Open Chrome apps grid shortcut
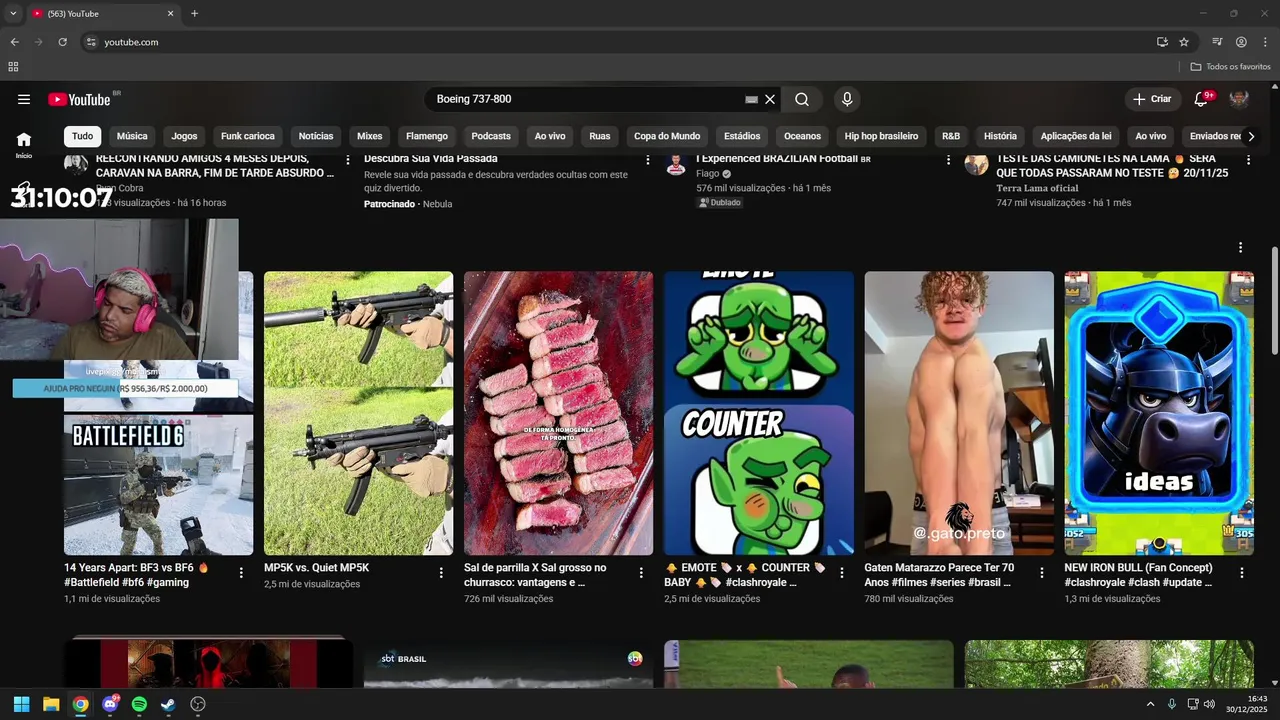Viewport: 1280px width, 720px height. pyautogui.click(x=13, y=67)
